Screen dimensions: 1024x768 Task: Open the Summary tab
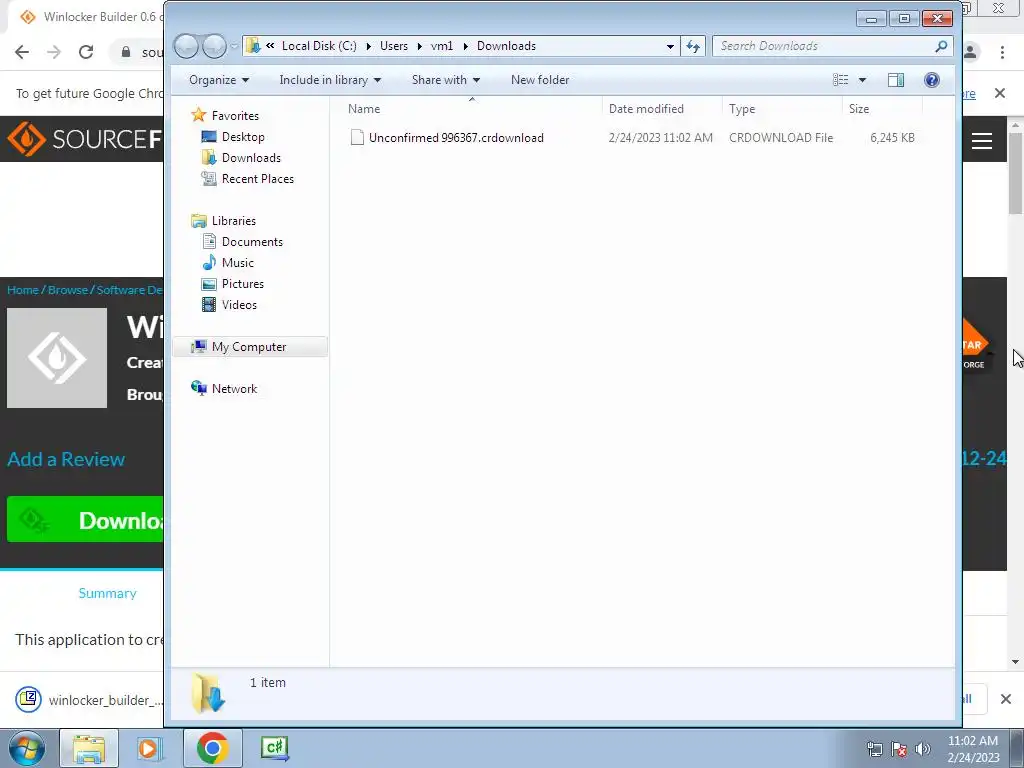pos(108,593)
